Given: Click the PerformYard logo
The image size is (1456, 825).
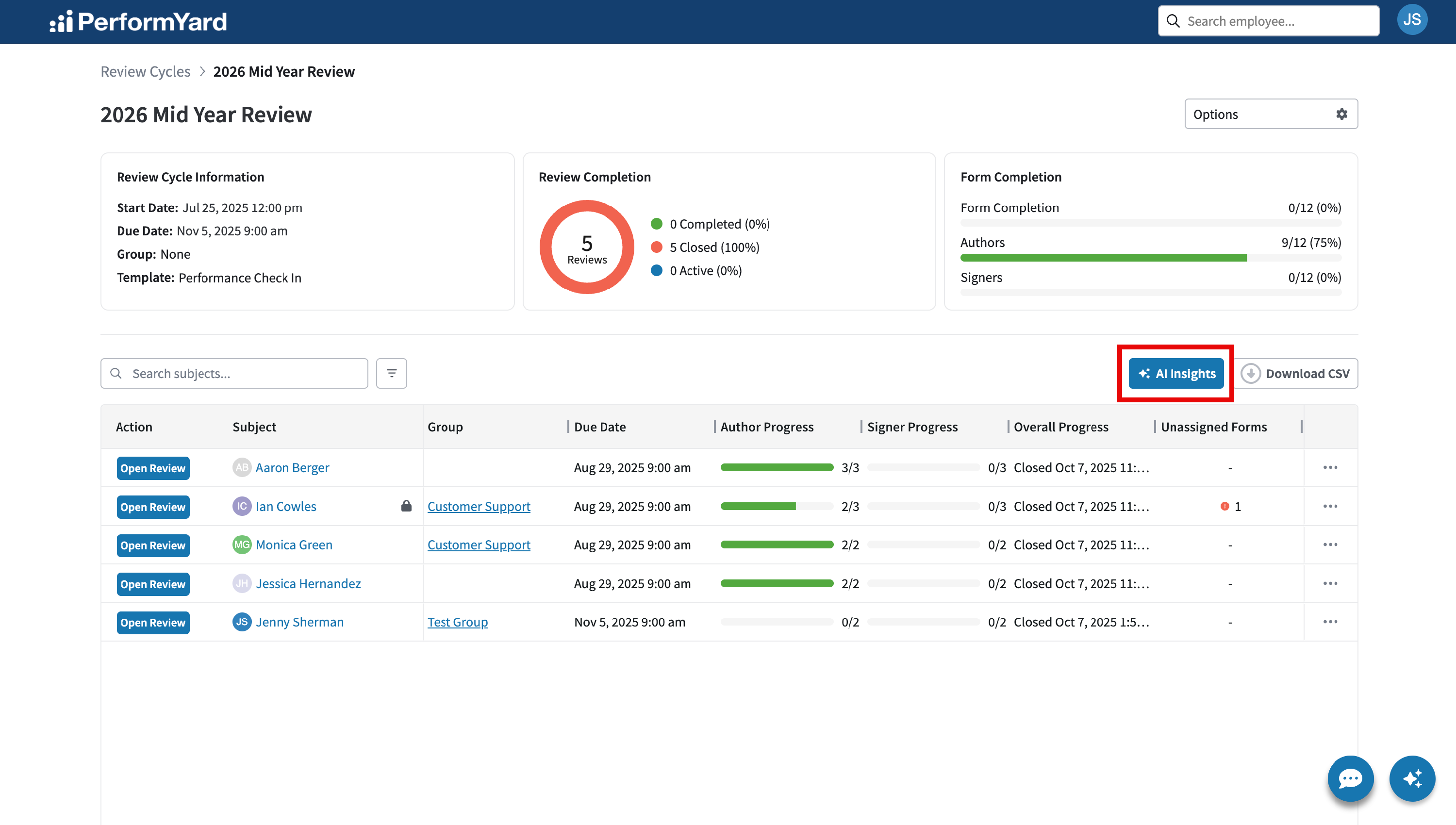Looking at the screenshot, I should click(x=138, y=21).
